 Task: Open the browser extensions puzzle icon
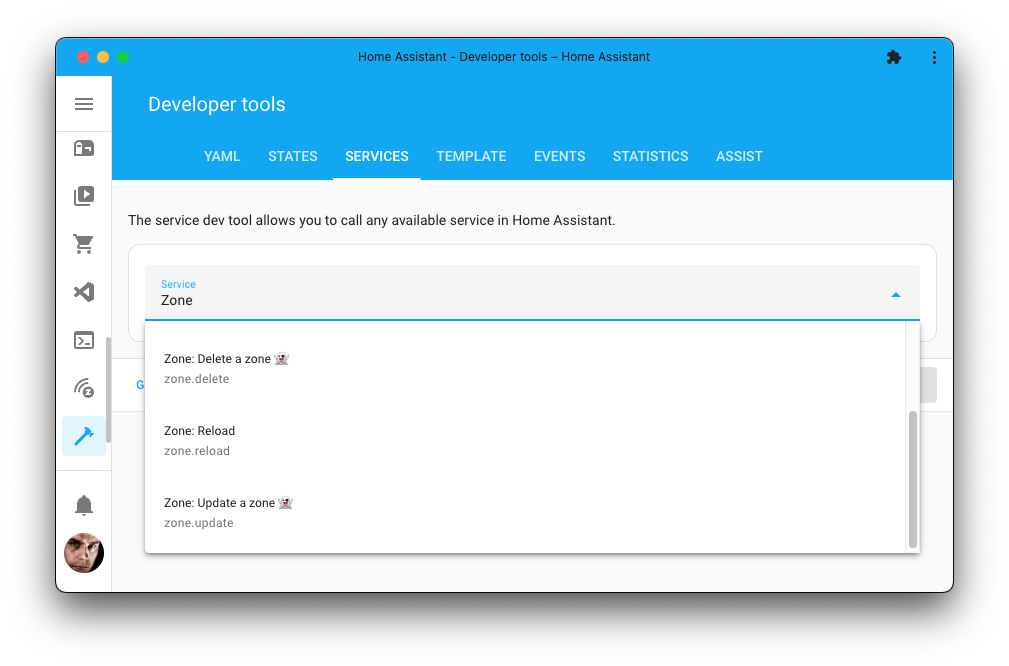893,57
